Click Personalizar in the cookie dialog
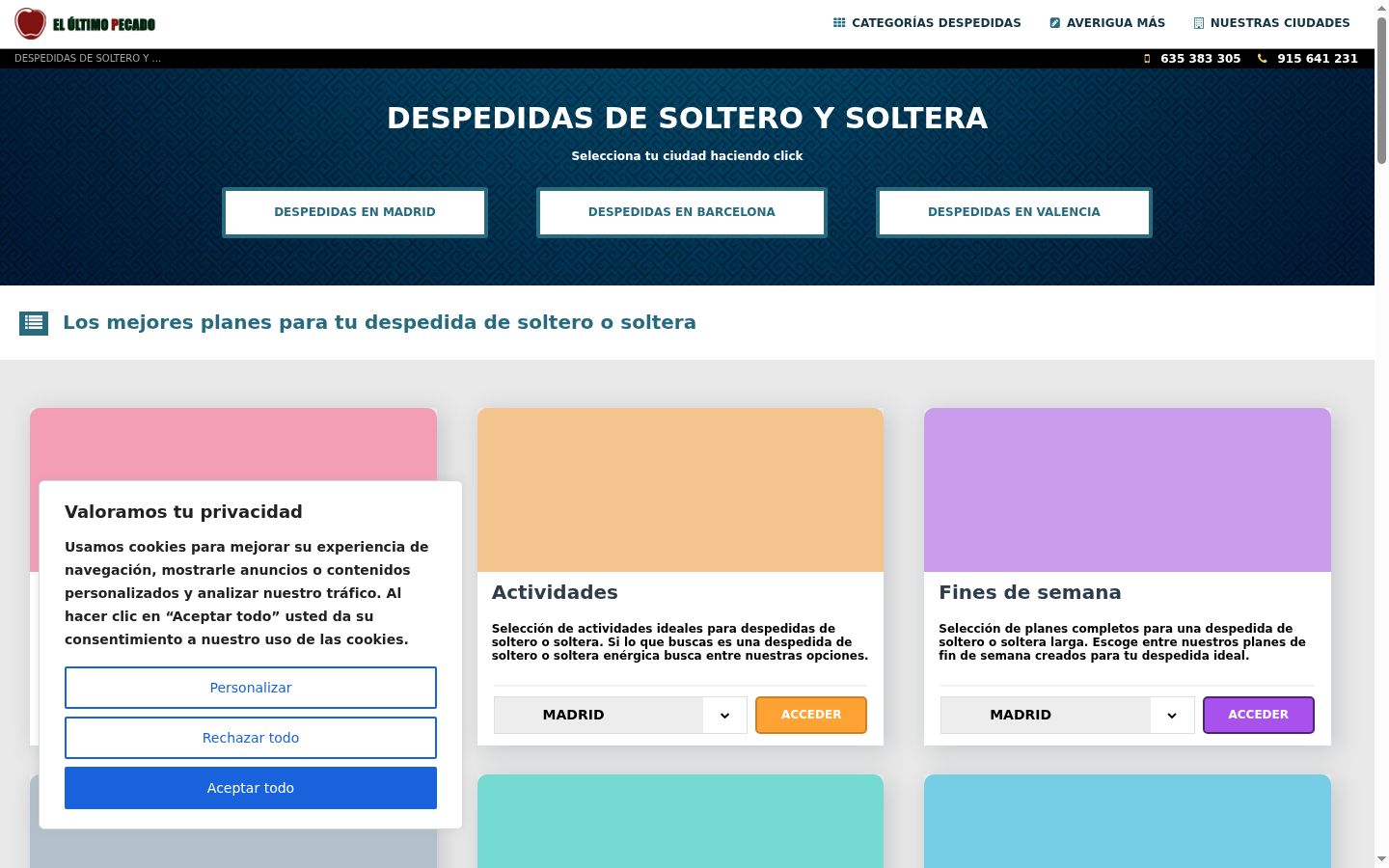Viewport: 1389px width, 868px height. (251, 688)
